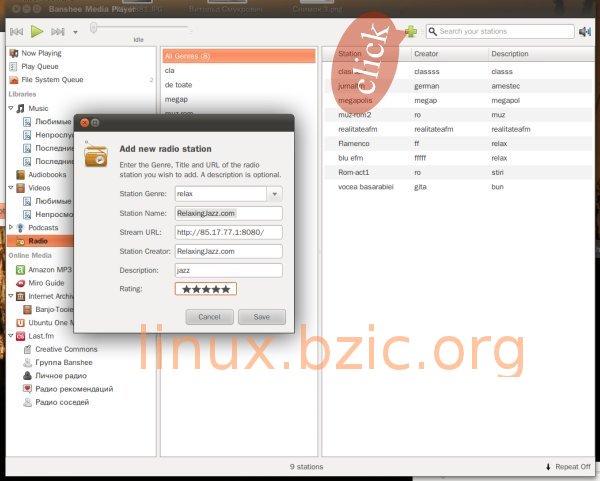Cancel the Add new radio station dialog

pyautogui.click(x=209, y=317)
